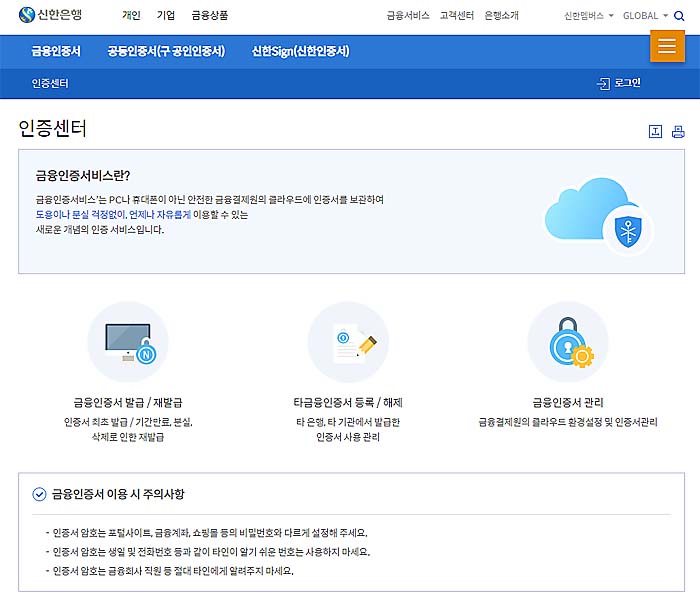Open the 은행소개 menu

click(x=501, y=16)
